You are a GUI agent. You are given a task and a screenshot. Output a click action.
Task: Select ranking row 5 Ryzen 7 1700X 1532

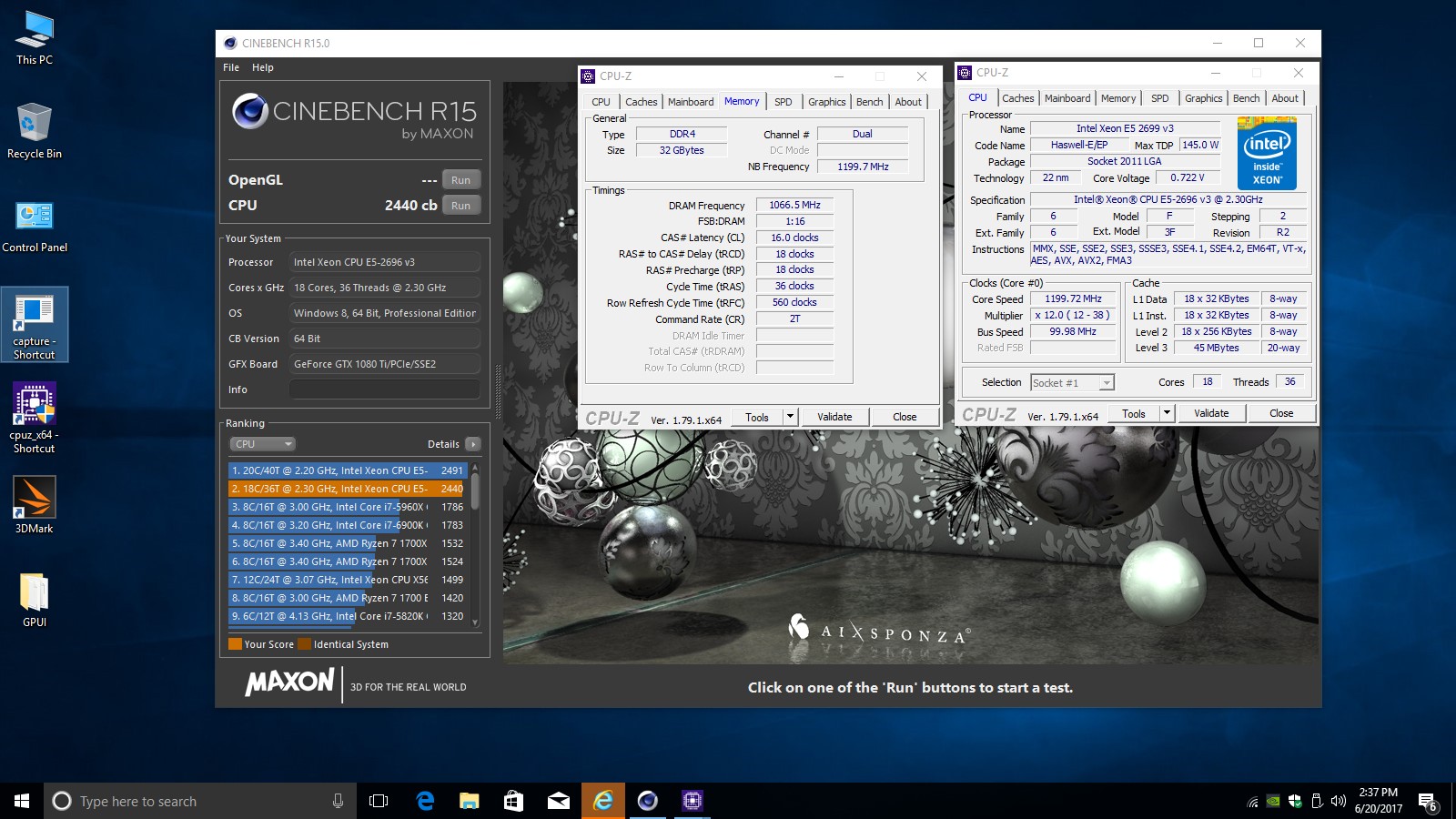tap(348, 543)
